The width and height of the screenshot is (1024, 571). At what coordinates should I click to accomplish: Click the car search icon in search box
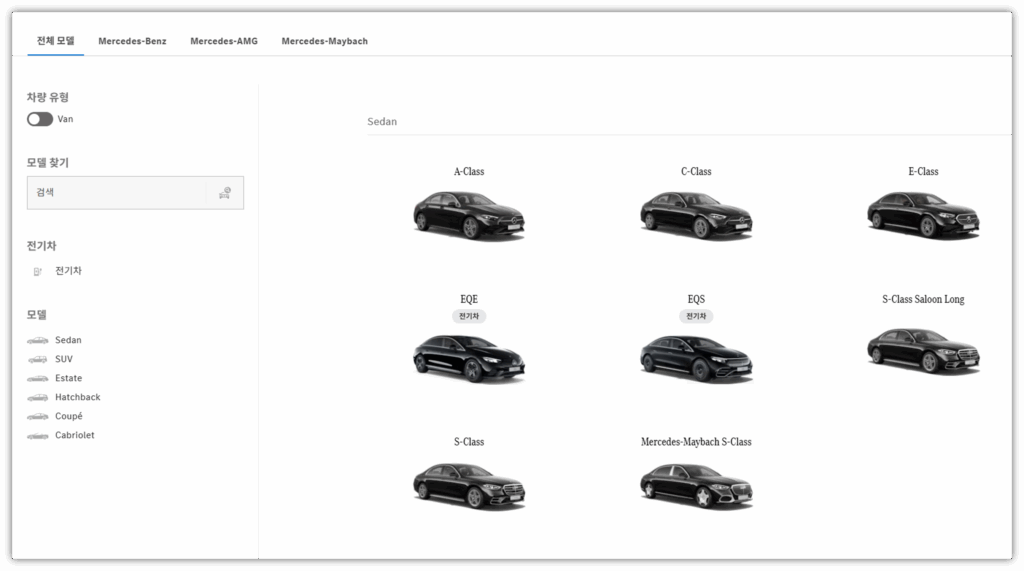tap(225, 193)
